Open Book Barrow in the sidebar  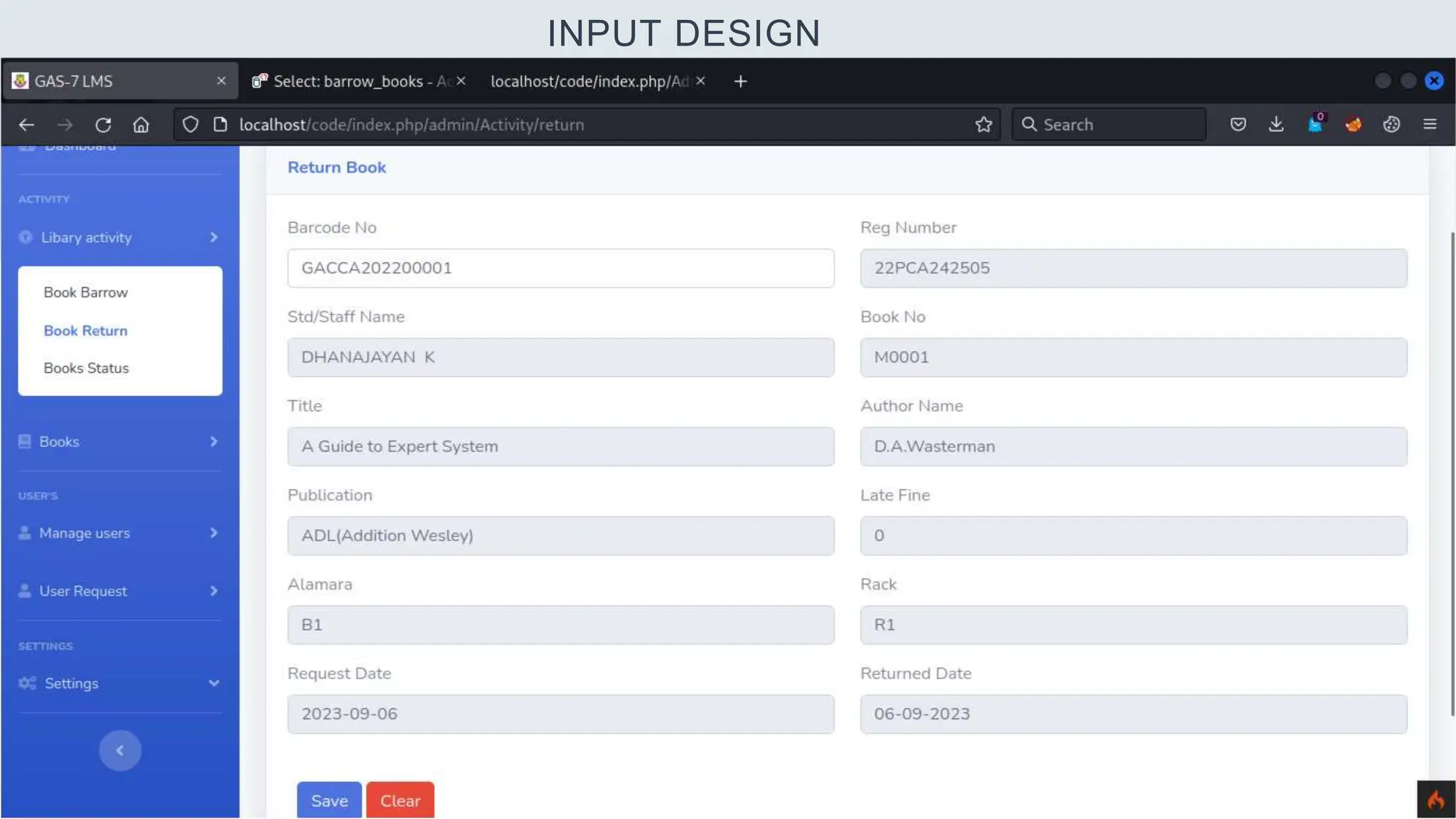[86, 292]
